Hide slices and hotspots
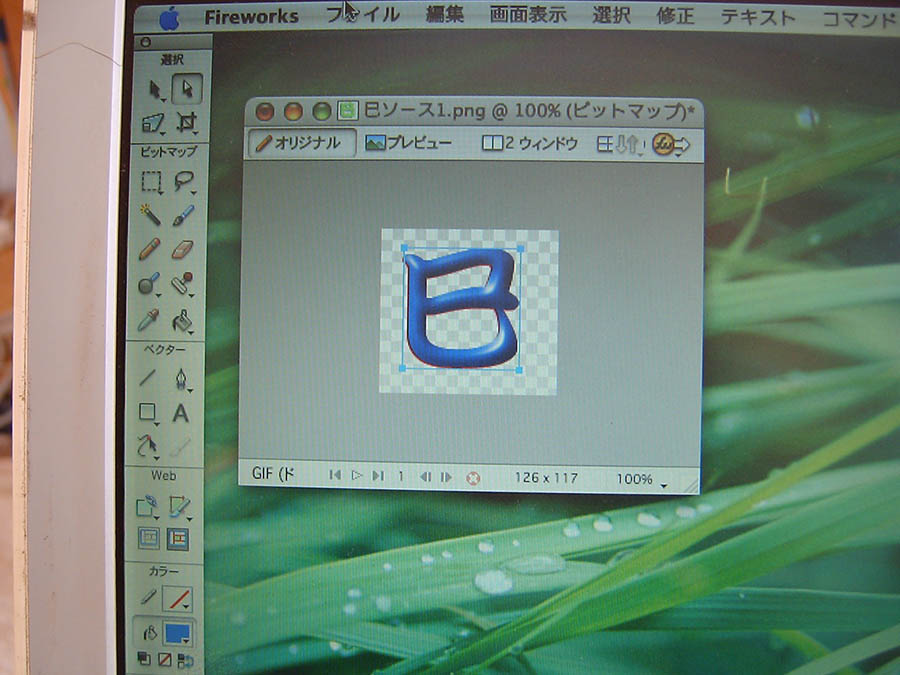 (x=149, y=538)
